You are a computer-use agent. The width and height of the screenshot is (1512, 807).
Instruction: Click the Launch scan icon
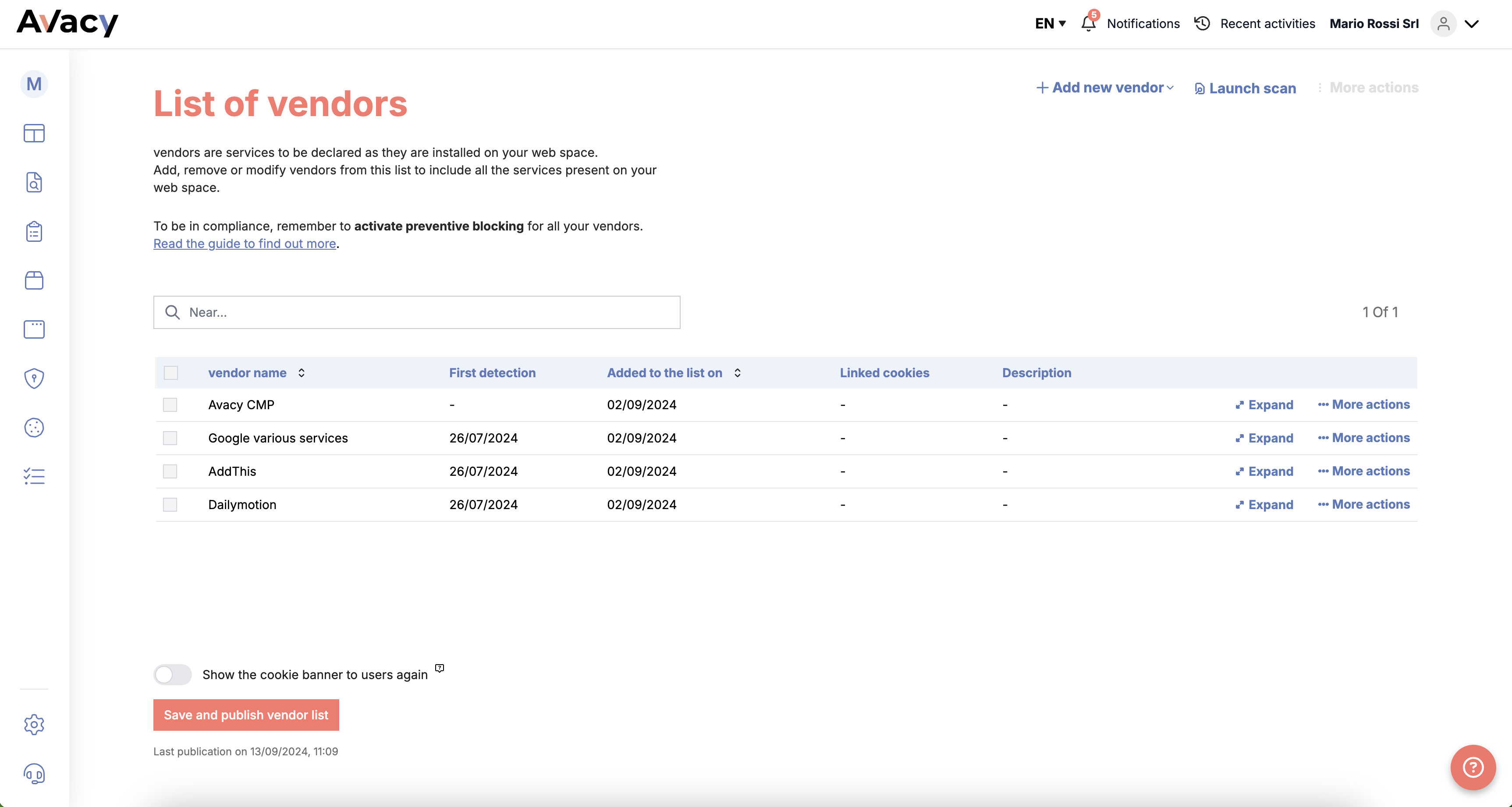click(x=1200, y=88)
